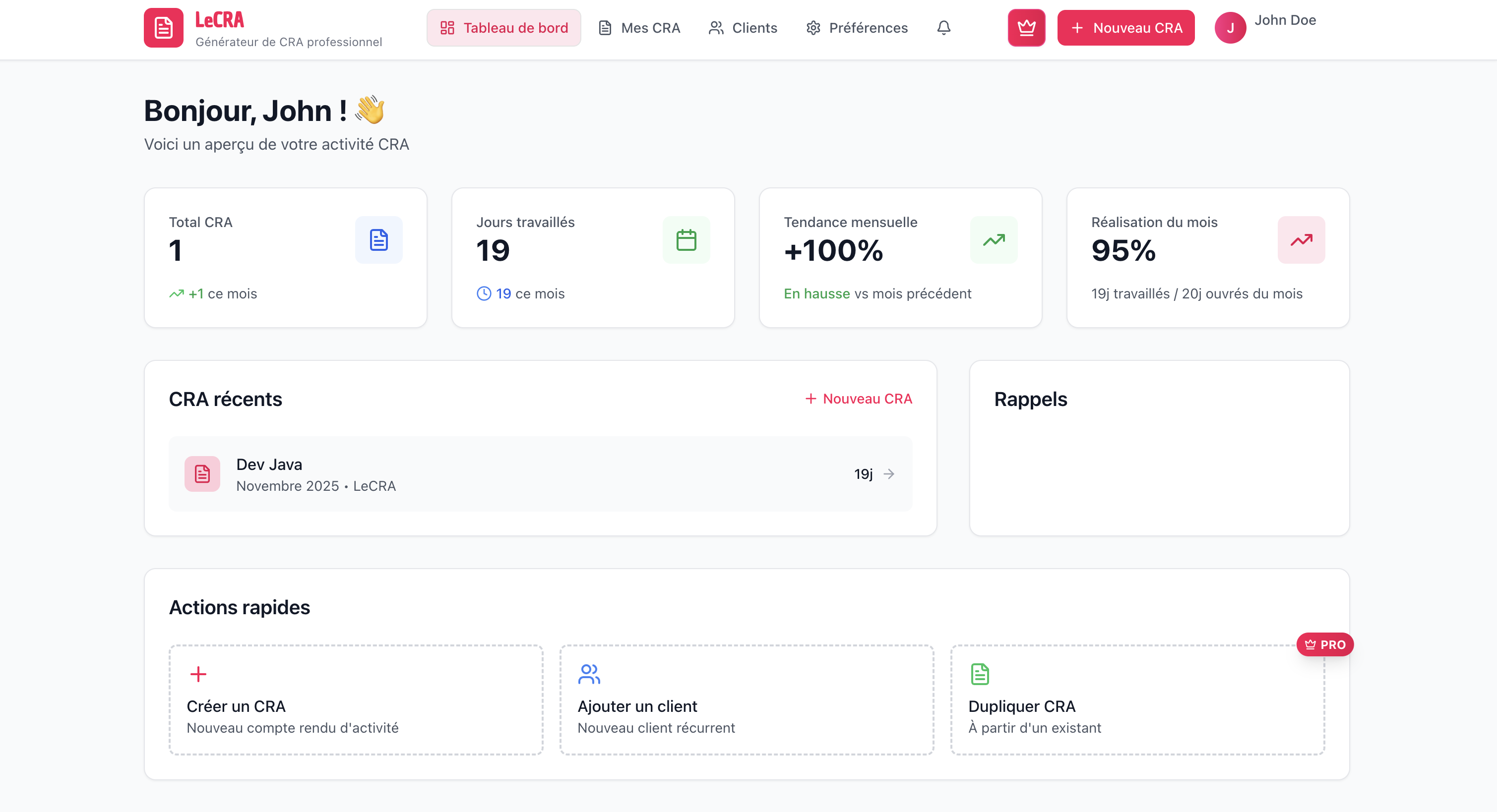Image resolution: width=1497 pixels, height=812 pixels.
Task: Go to Mes CRA
Action: [x=639, y=28]
